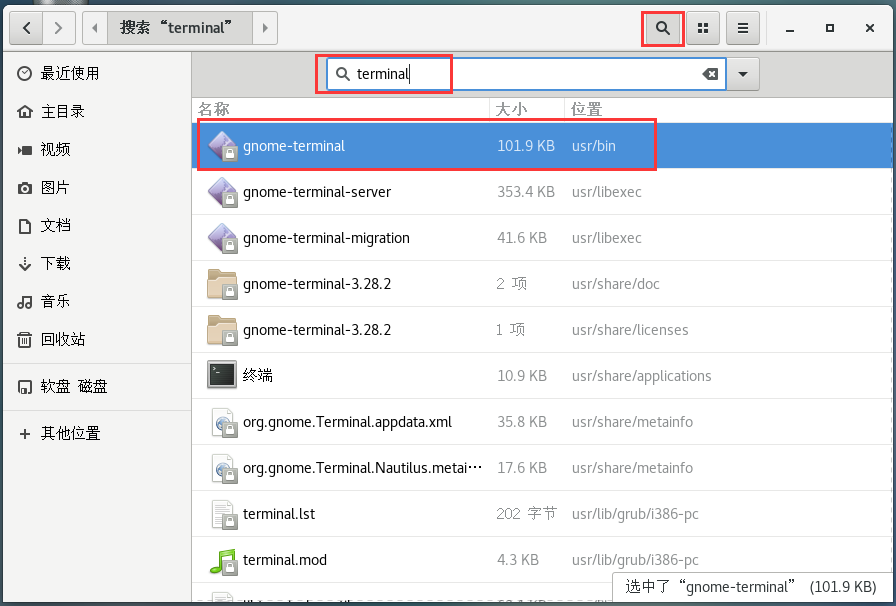896x606 pixels.
Task: Go to 主目录 in the sidebar
Action: [x=97, y=111]
